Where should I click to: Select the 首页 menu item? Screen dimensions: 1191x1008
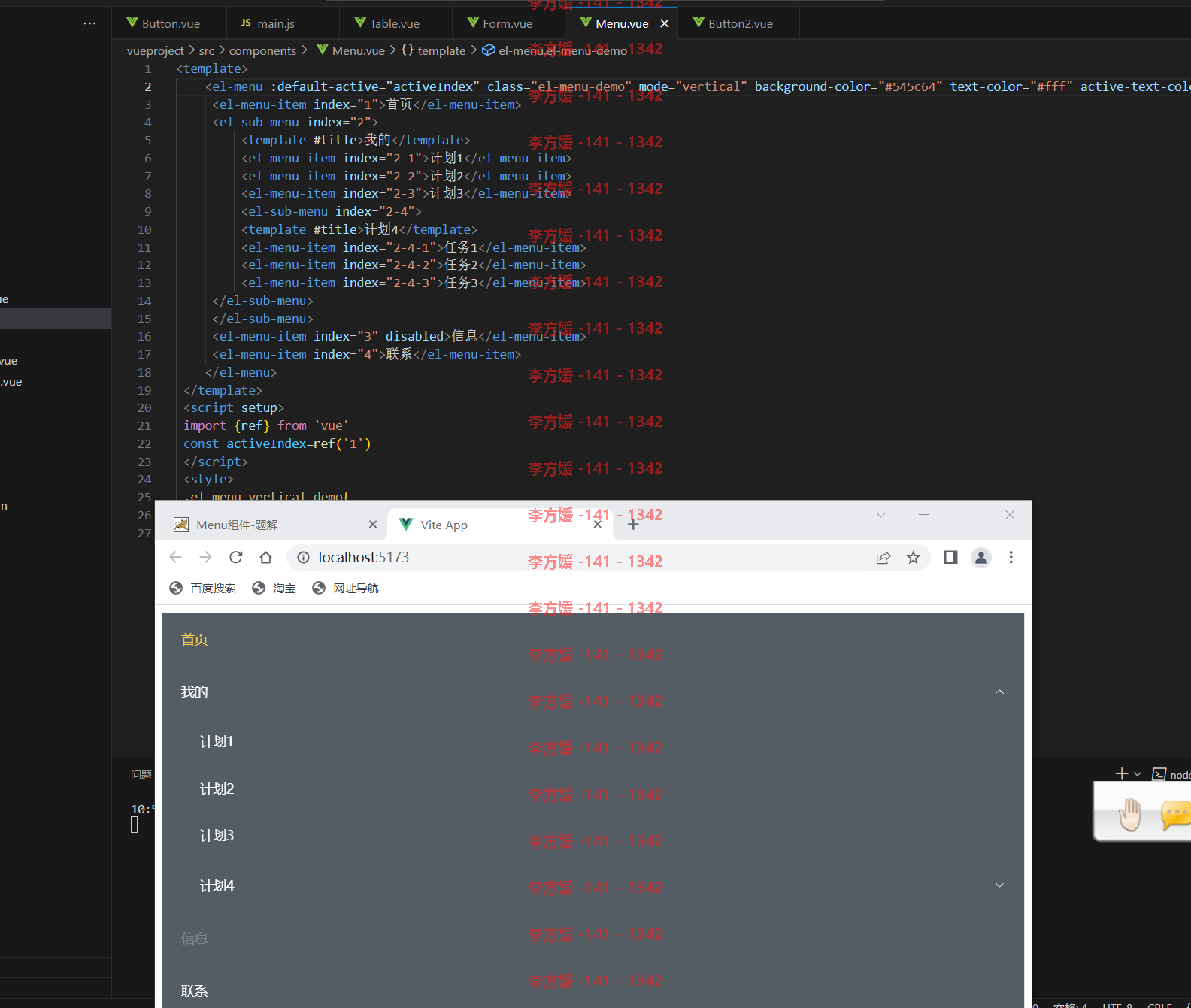(593, 639)
